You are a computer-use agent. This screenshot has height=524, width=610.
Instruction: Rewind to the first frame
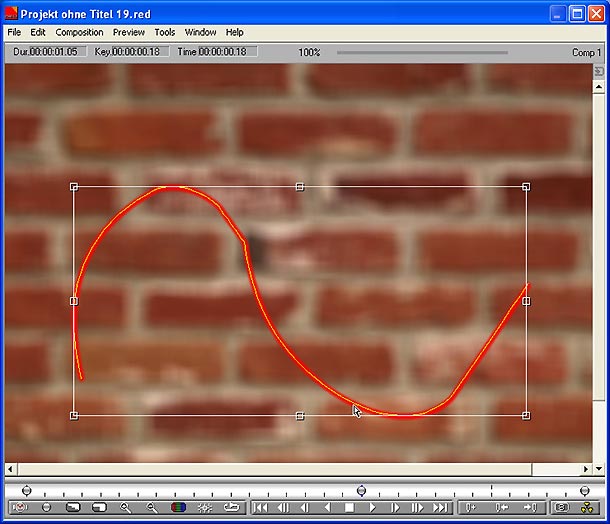coord(261,508)
